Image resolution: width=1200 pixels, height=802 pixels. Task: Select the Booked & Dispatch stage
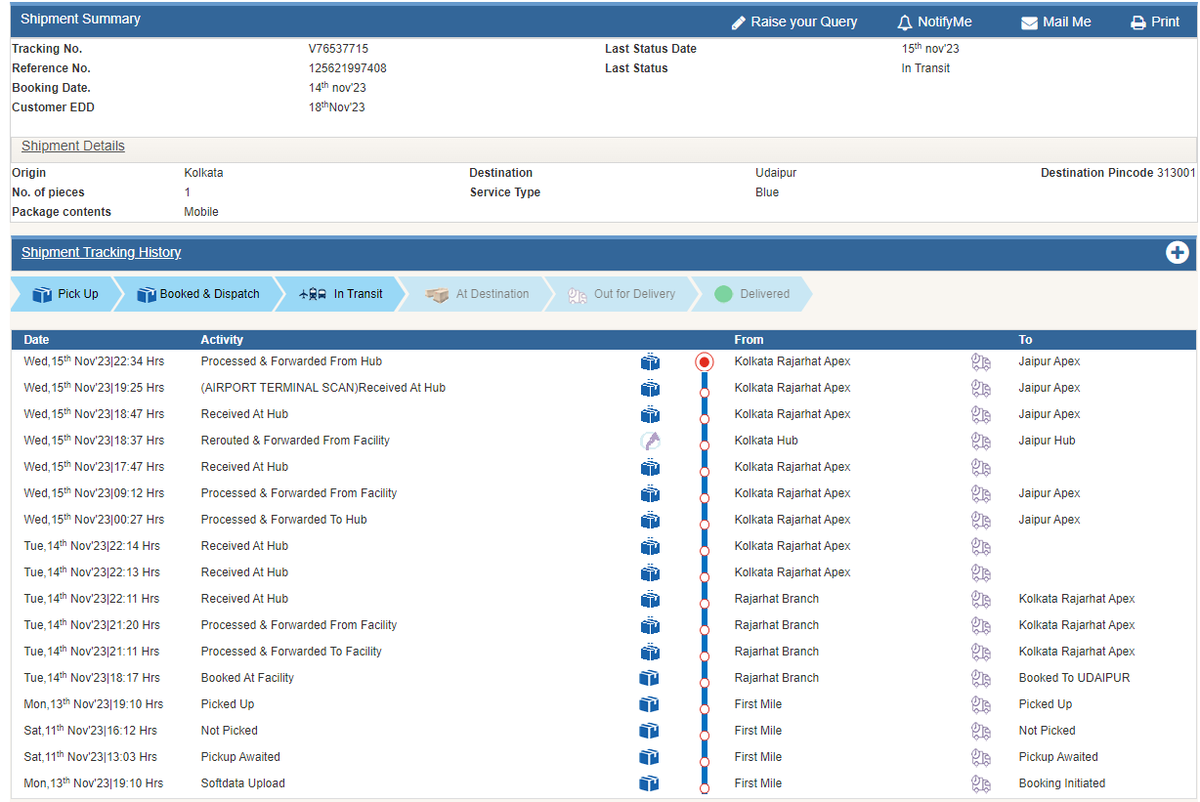point(198,294)
